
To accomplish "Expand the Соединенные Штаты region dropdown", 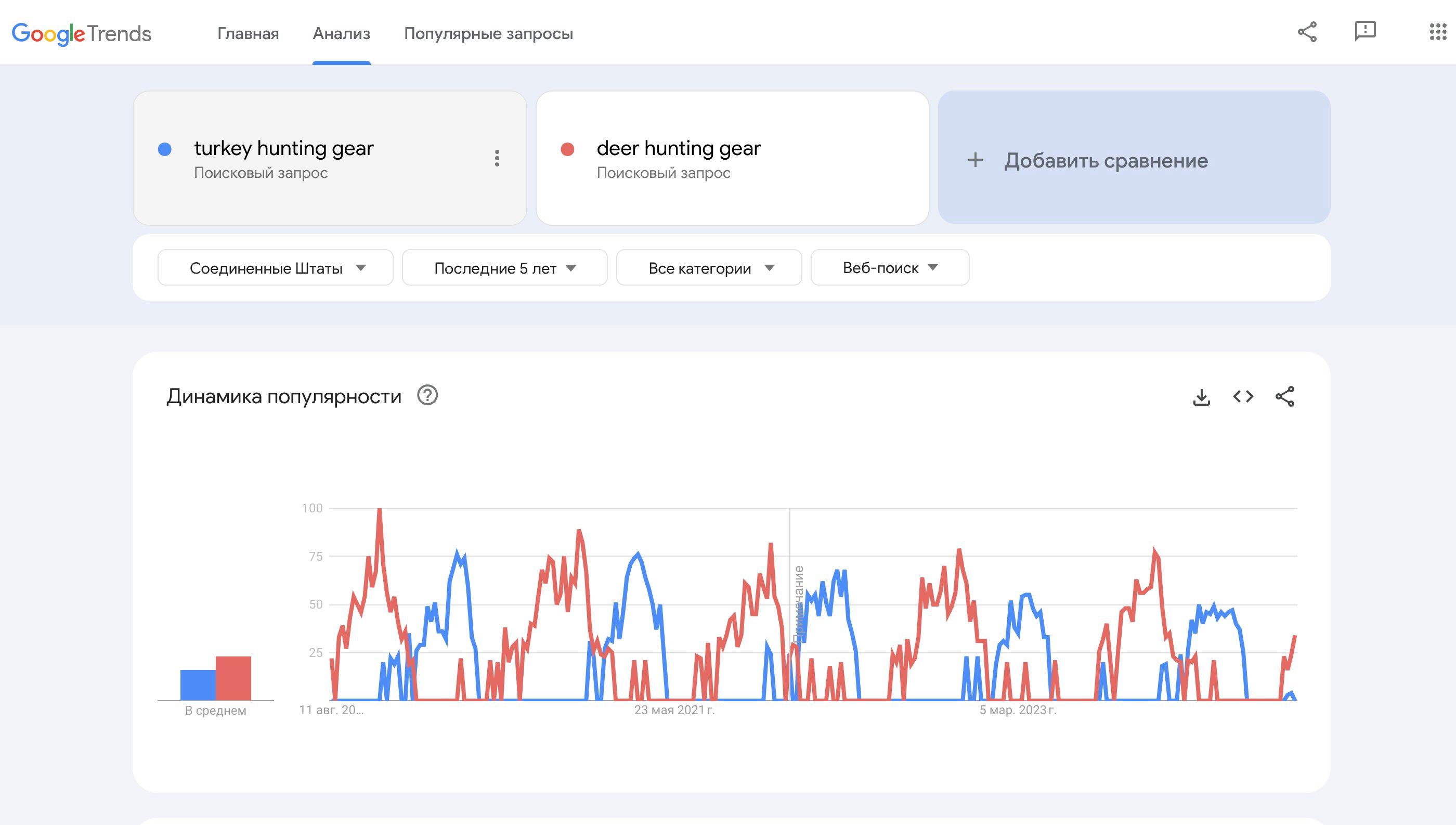I will pos(275,268).
